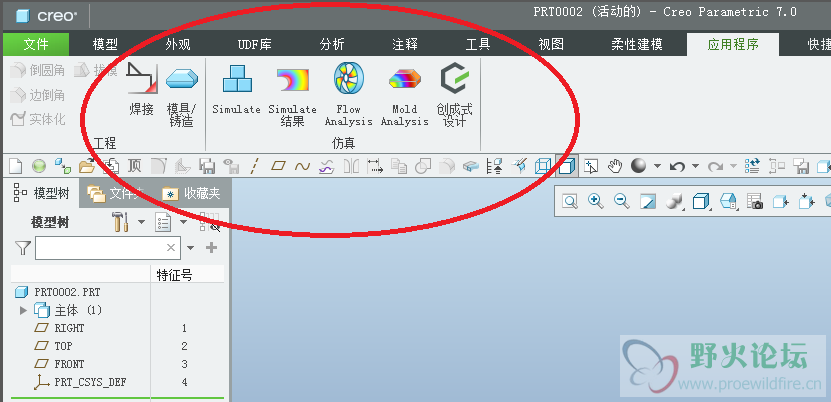Select the 收藏夹 favorites navigator tab
The width and height of the screenshot is (831, 402).
point(192,194)
